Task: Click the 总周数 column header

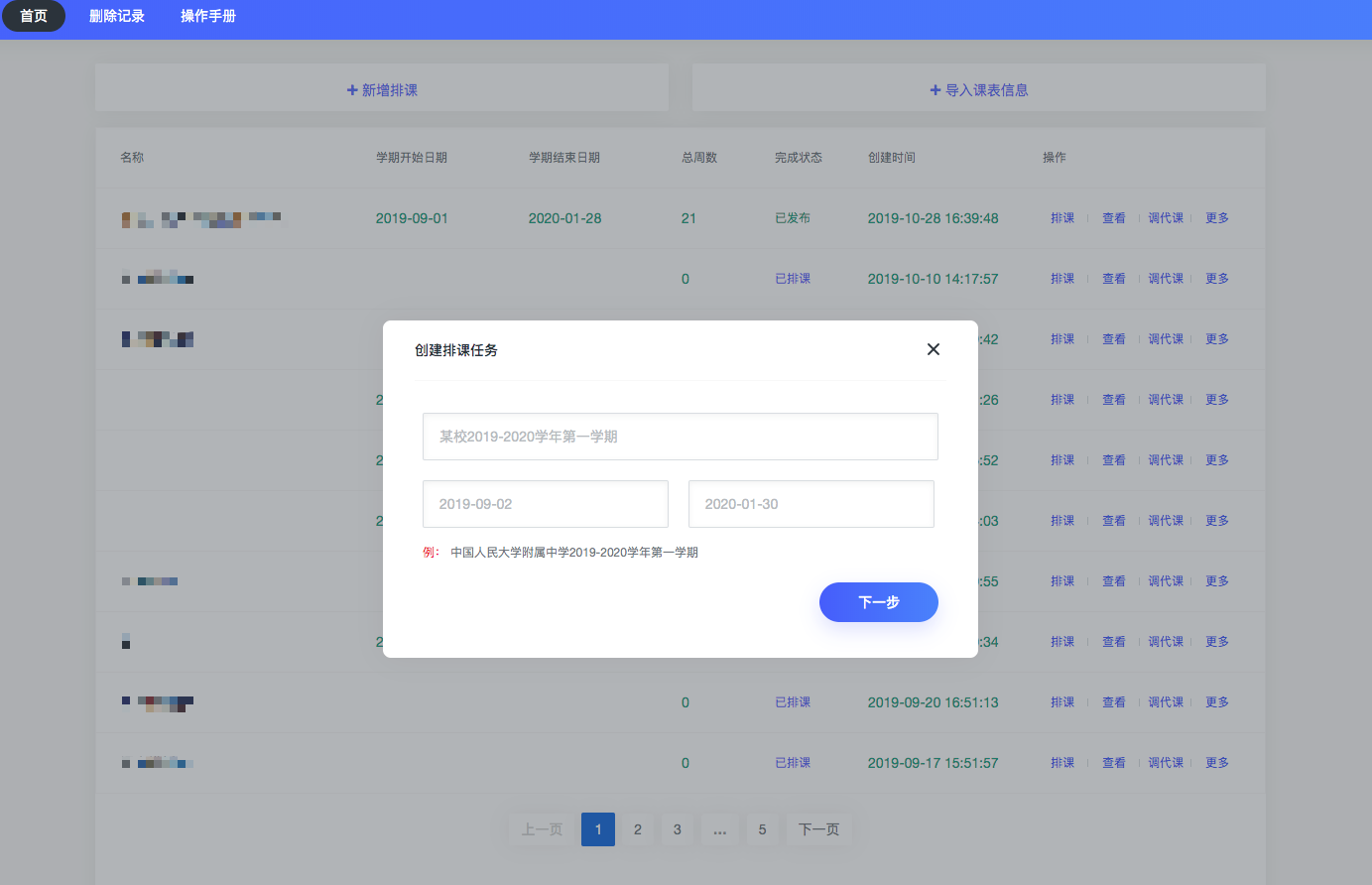Action: [699, 158]
